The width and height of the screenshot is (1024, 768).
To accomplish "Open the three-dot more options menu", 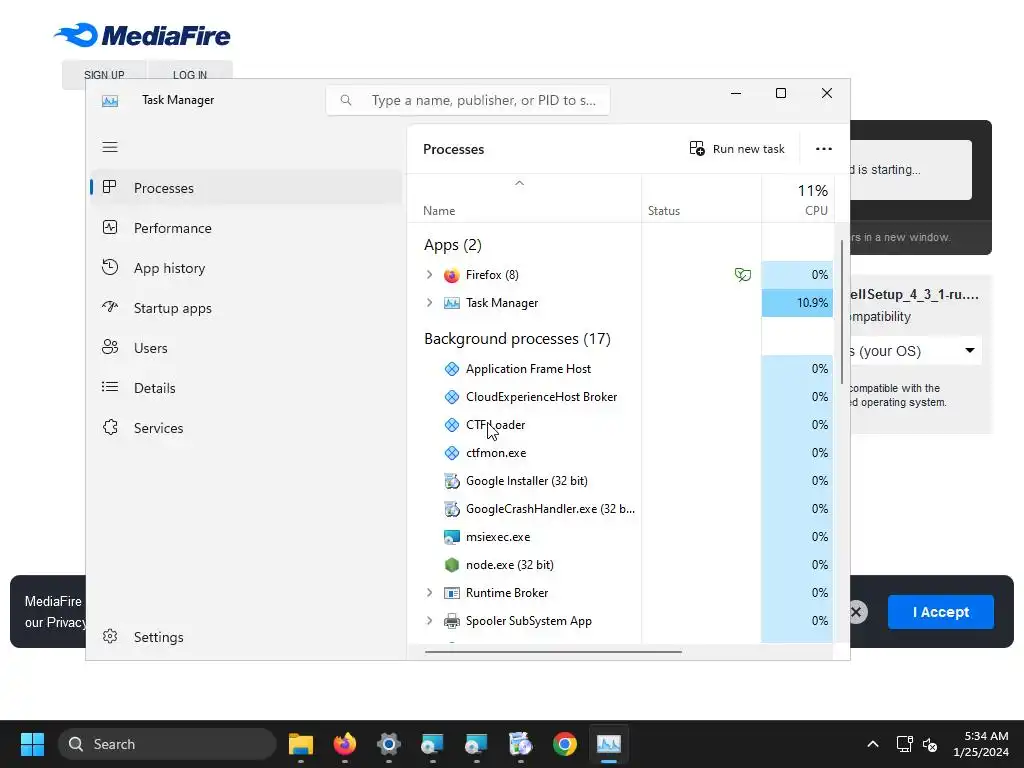I will click(x=824, y=149).
